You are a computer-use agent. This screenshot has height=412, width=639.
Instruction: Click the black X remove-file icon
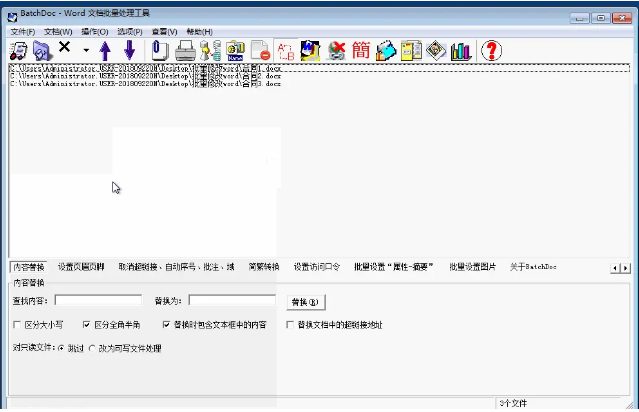coord(64,47)
